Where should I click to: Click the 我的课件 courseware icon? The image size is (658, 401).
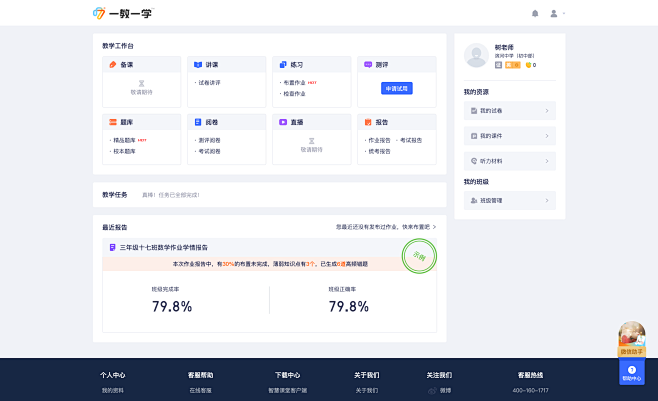[474, 136]
